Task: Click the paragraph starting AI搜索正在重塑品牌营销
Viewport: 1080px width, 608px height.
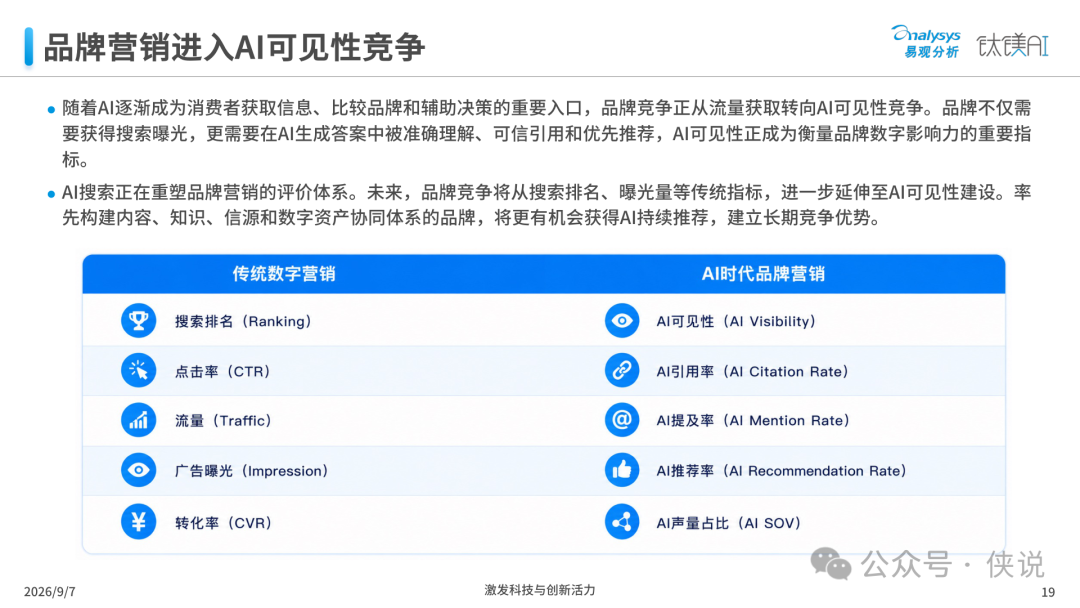Action: tap(546, 205)
